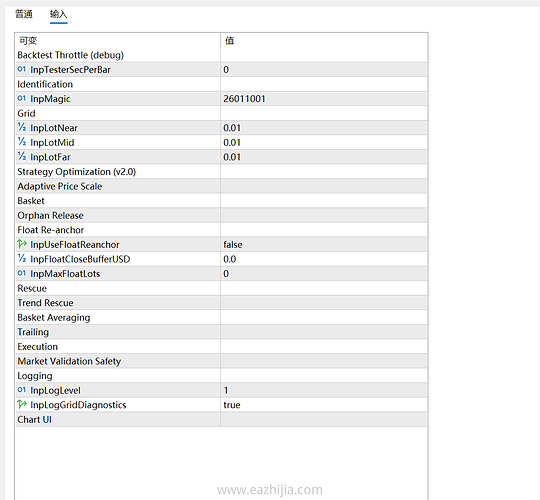Click double-type icon beside InpLotFar
540x500 pixels.
tap(22, 157)
